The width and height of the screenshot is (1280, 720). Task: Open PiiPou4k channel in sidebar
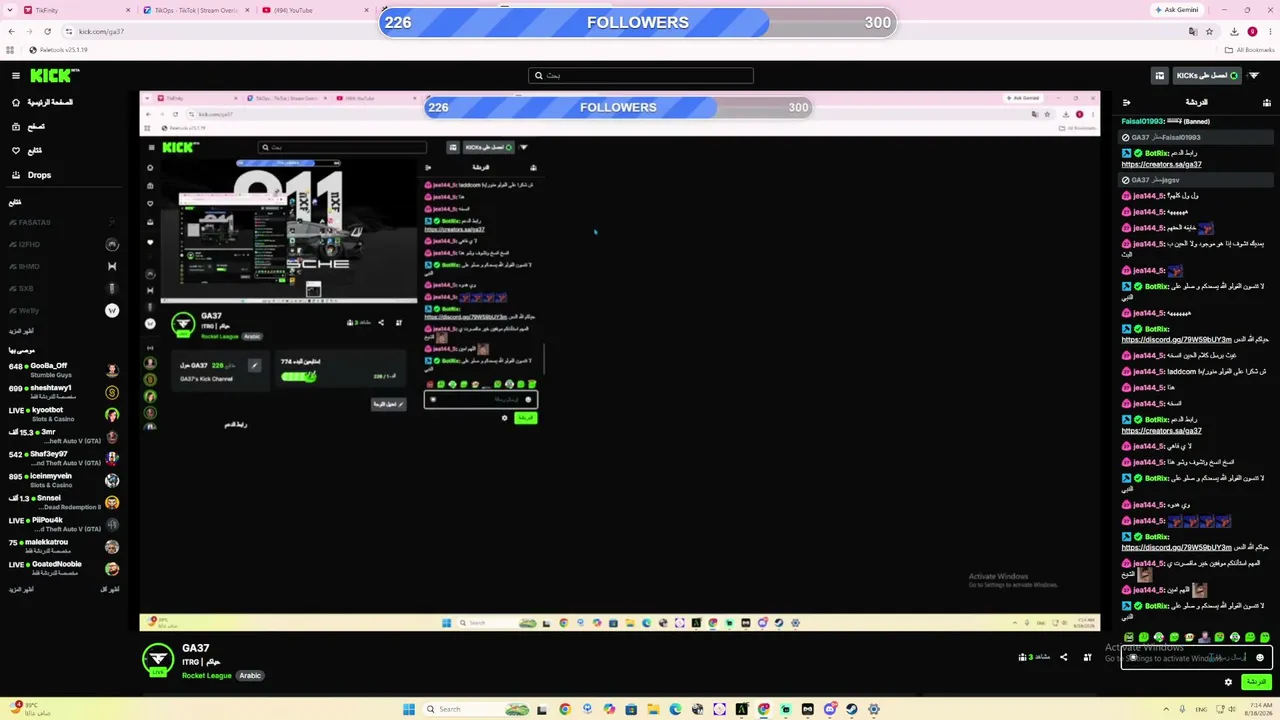(x=64, y=524)
